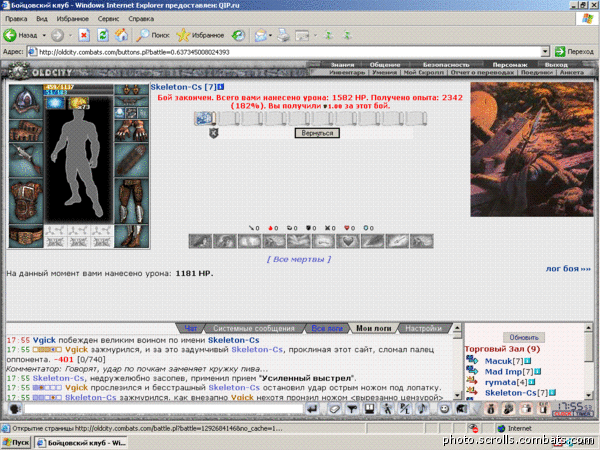Open the Анкета menu link
The width and height of the screenshot is (600, 450).
click(x=571, y=72)
